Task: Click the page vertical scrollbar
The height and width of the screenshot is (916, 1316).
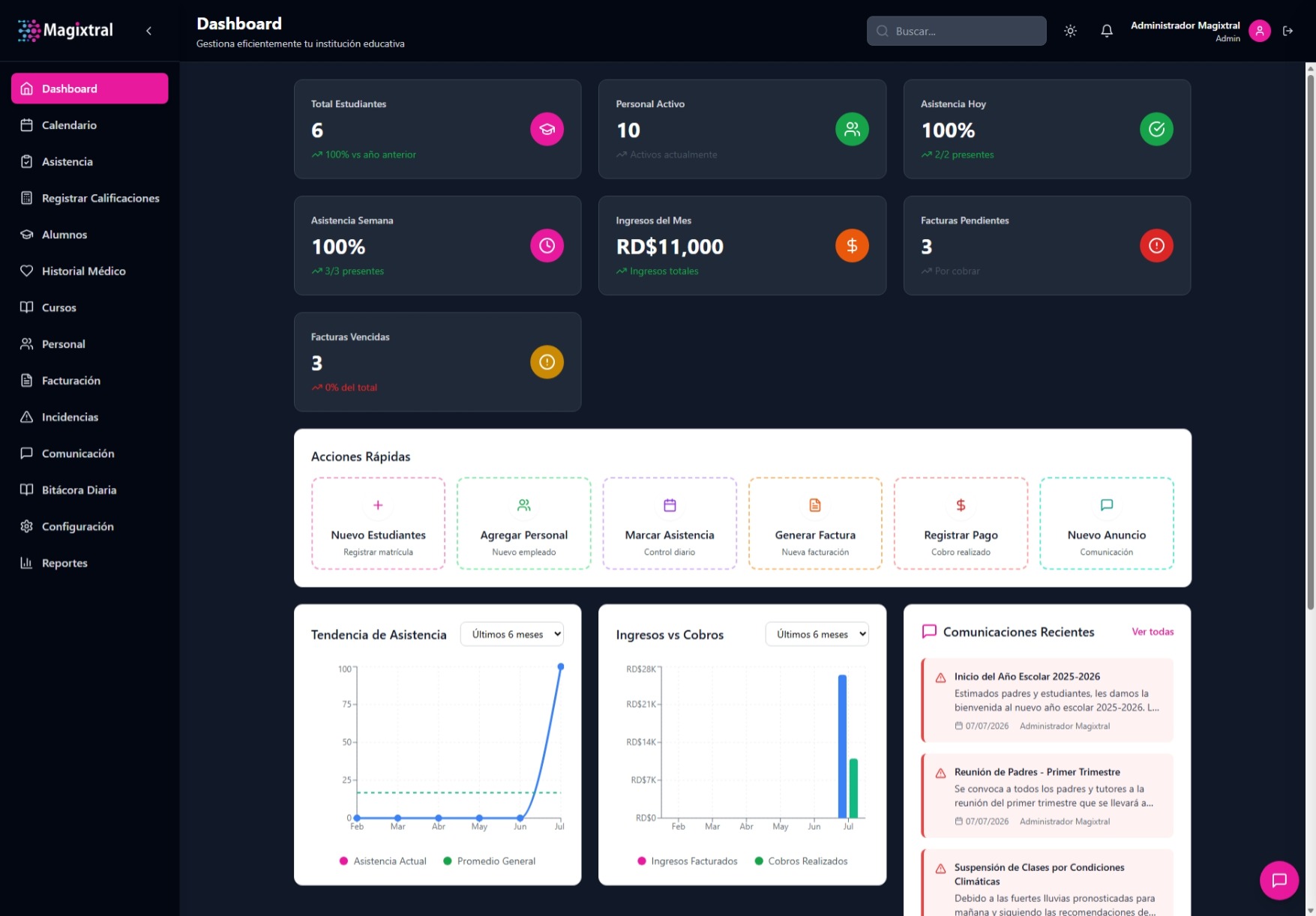Action: click(x=1310, y=342)
